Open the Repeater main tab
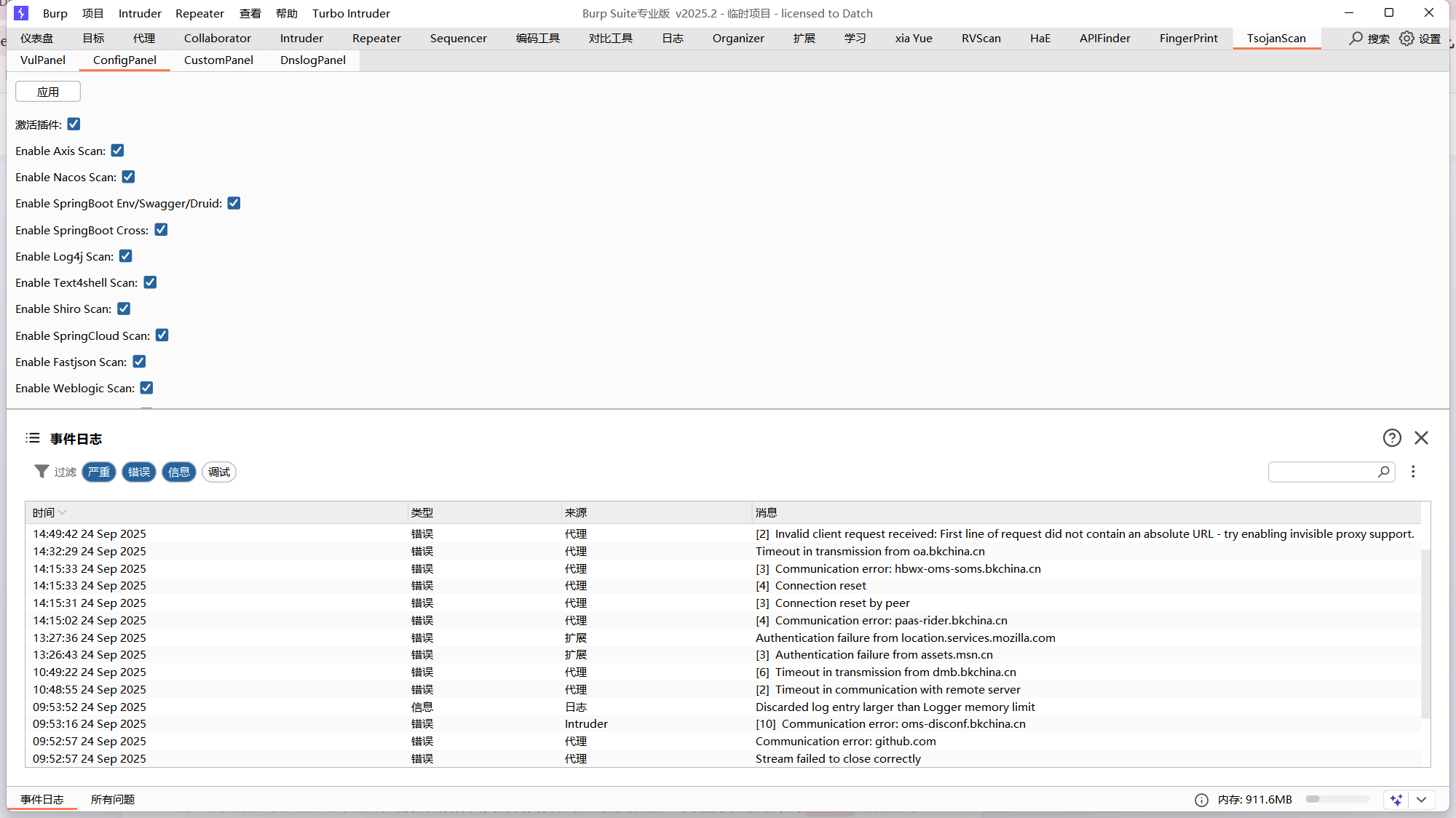Viewport: 1456px width, 818px height. tap(376, 38)
